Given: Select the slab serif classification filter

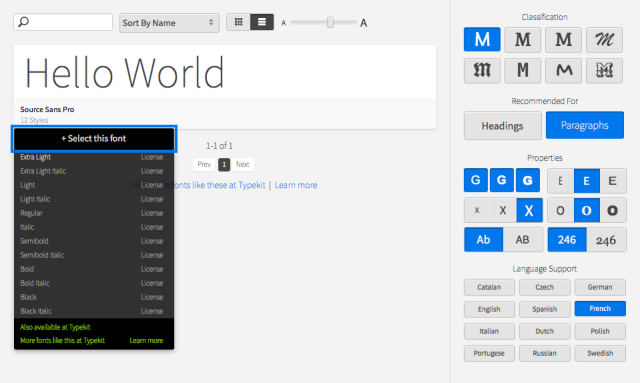Looking at the screenshot, I should pyautogui.click(x=563, y=40).
